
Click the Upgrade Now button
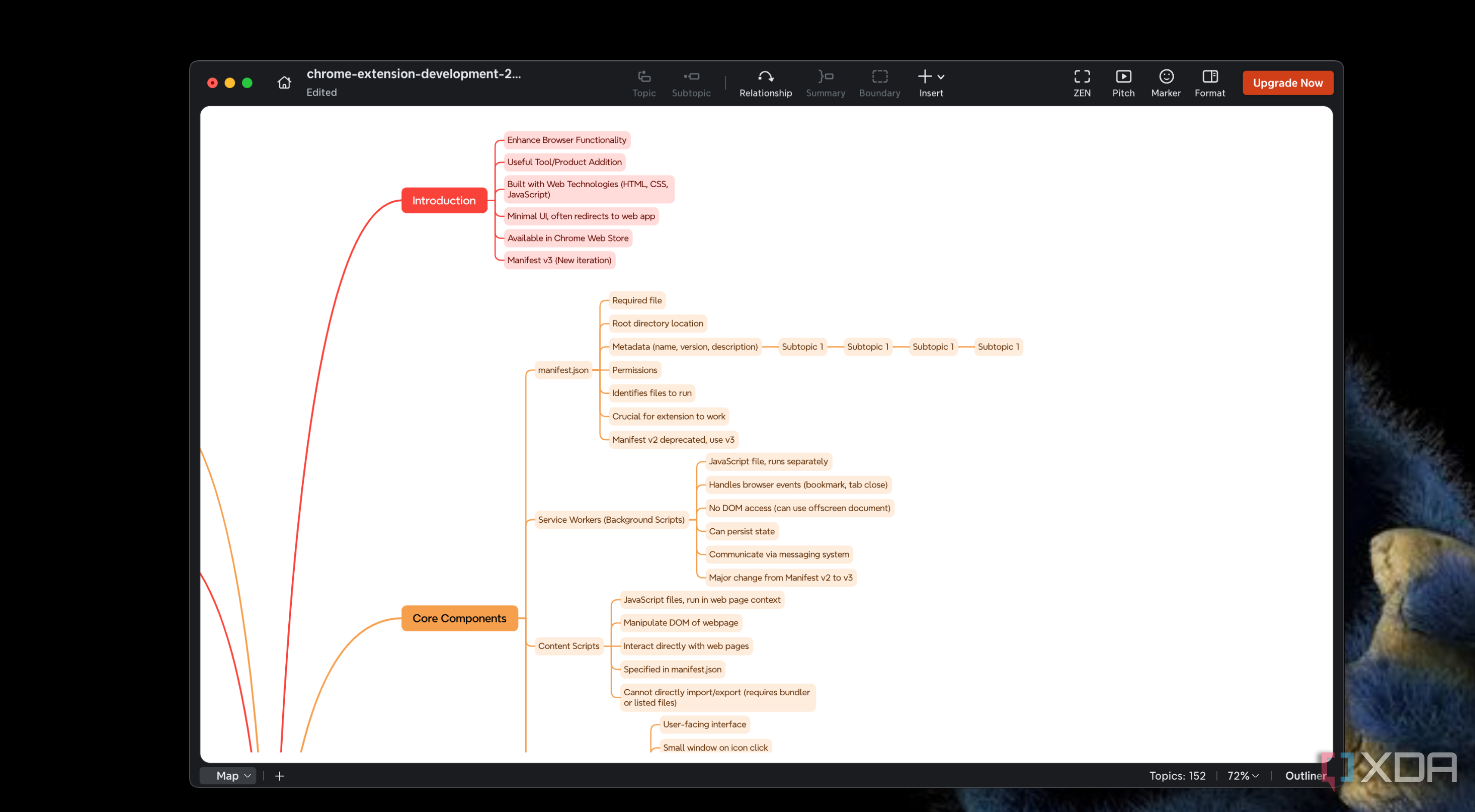click(x=1287, y=83)
